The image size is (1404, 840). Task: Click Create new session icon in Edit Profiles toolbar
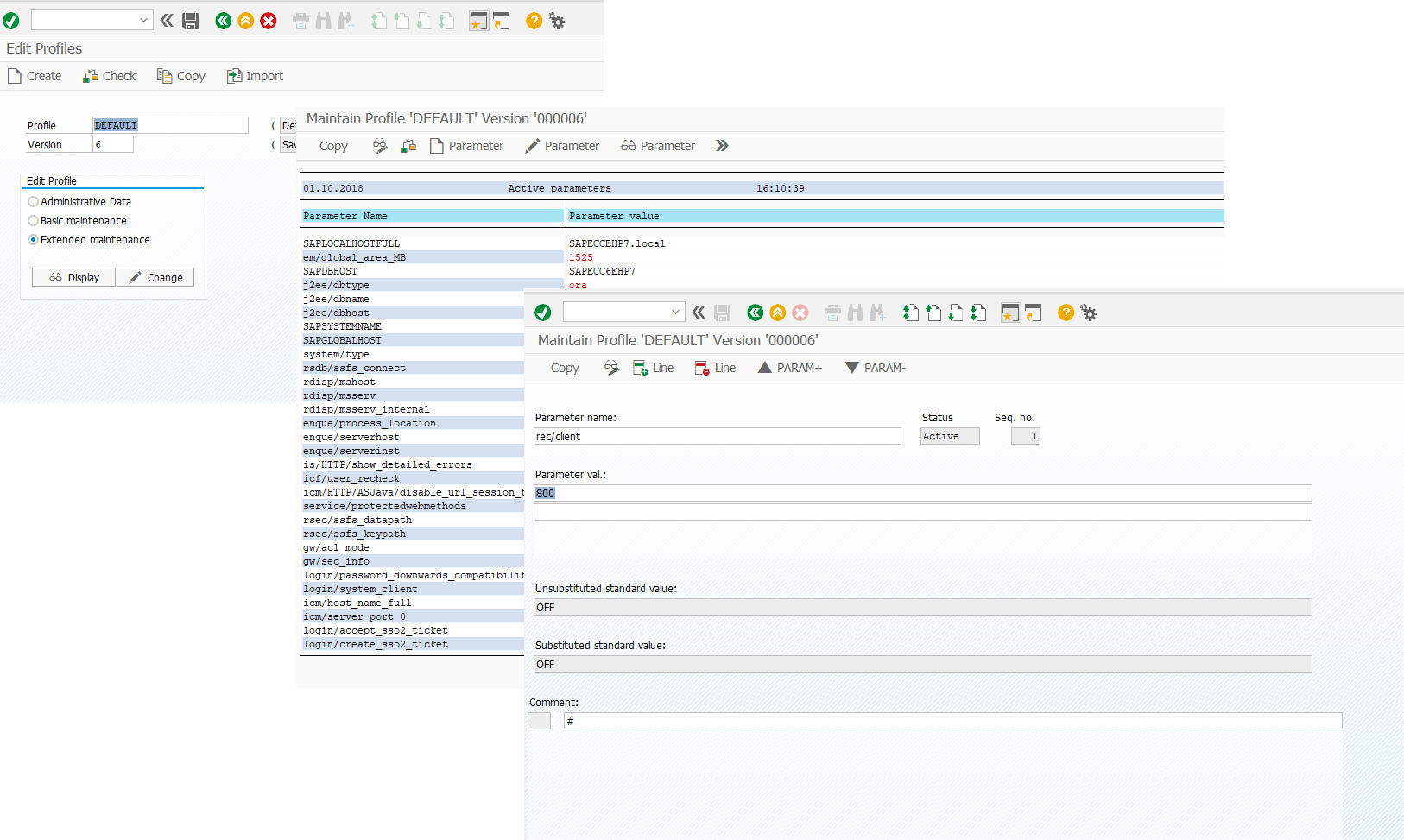tap(478, 21)
